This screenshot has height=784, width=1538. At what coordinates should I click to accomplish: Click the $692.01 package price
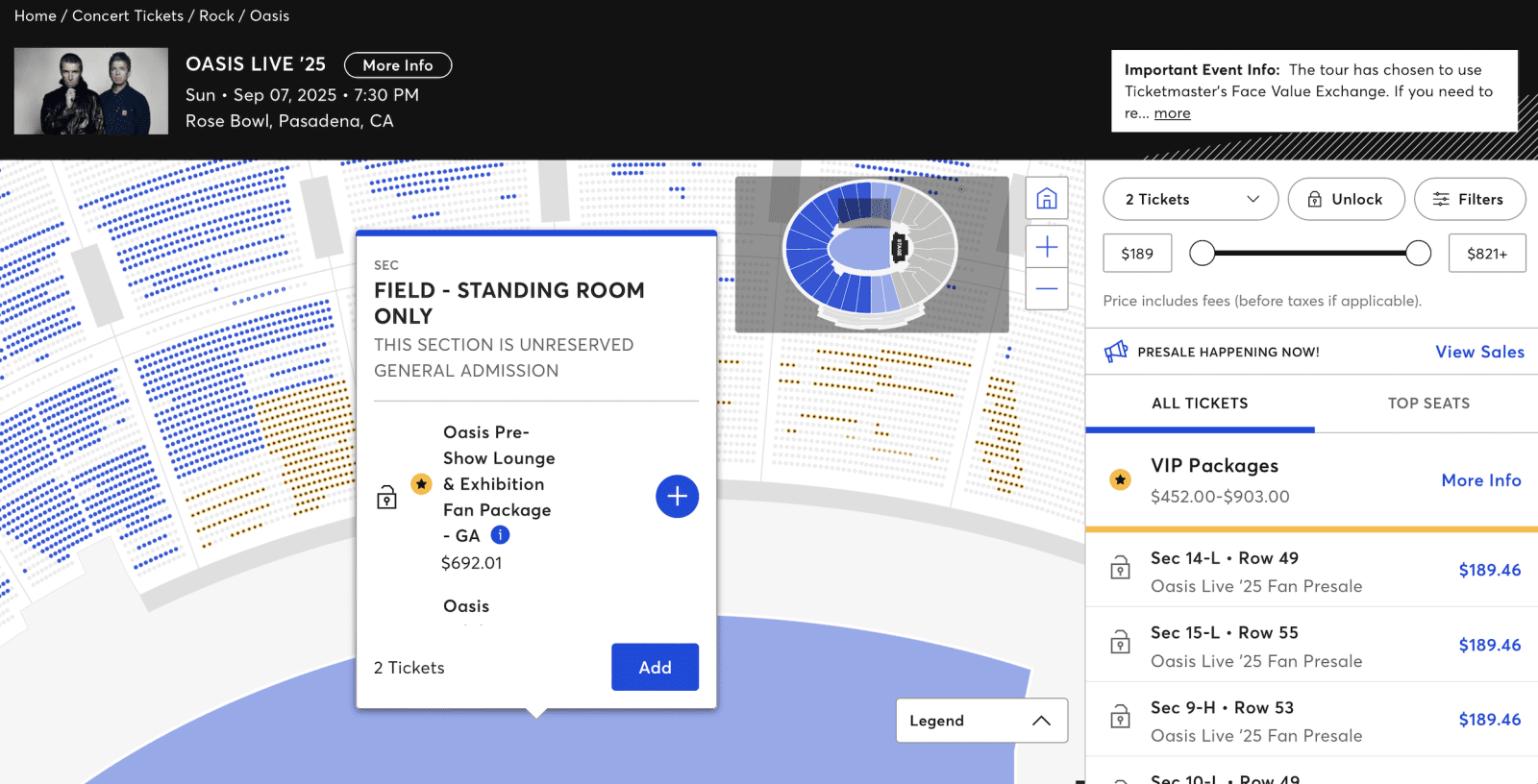471,563
